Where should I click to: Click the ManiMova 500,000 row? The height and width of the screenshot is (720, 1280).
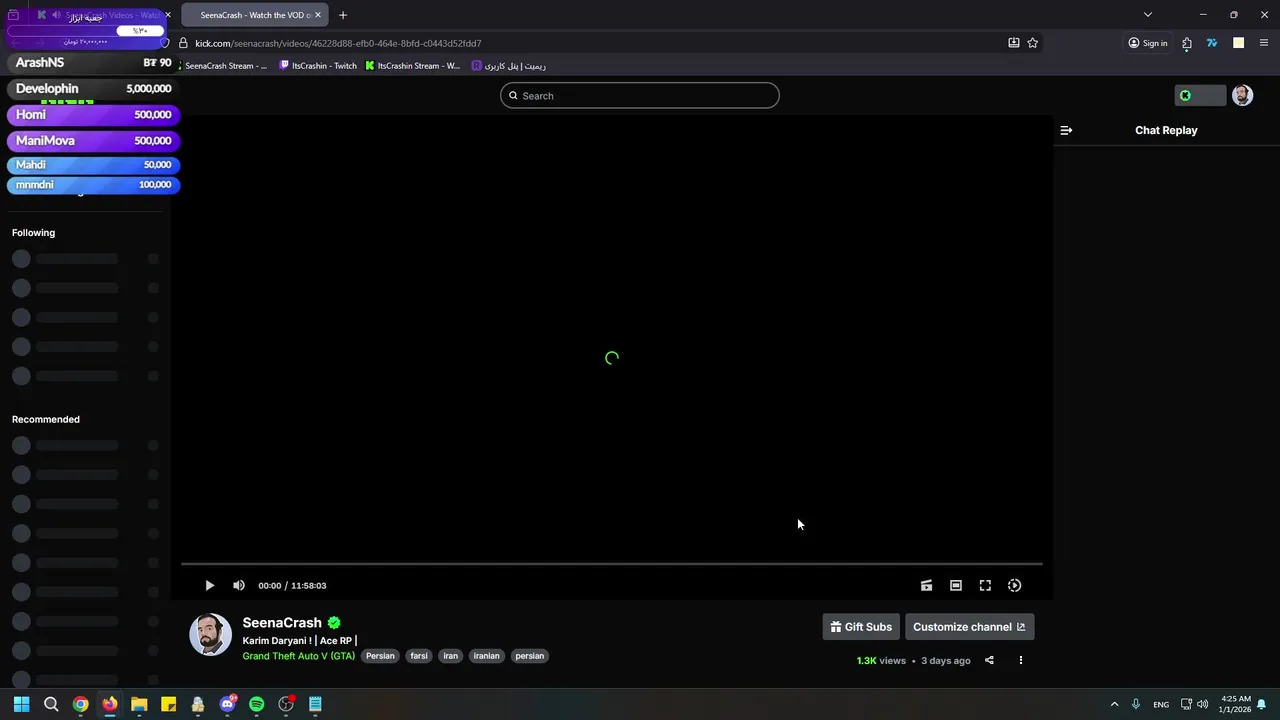[x=93, y=141]
